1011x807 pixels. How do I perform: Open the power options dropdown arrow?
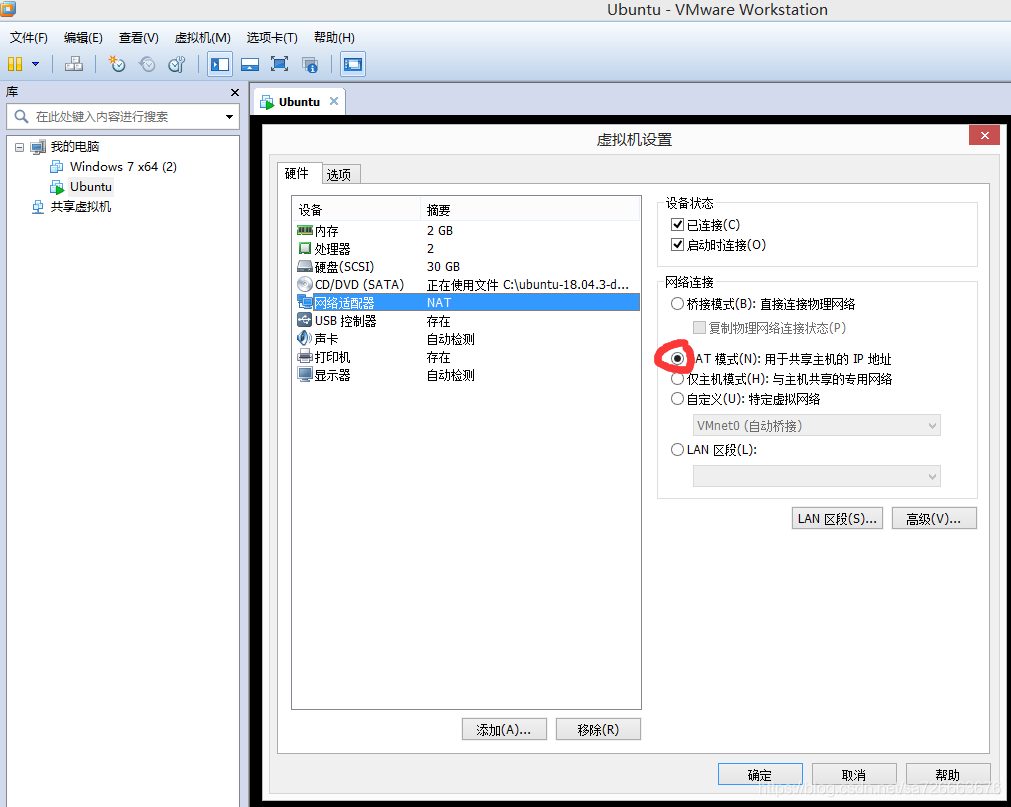(x=35, y=64)
